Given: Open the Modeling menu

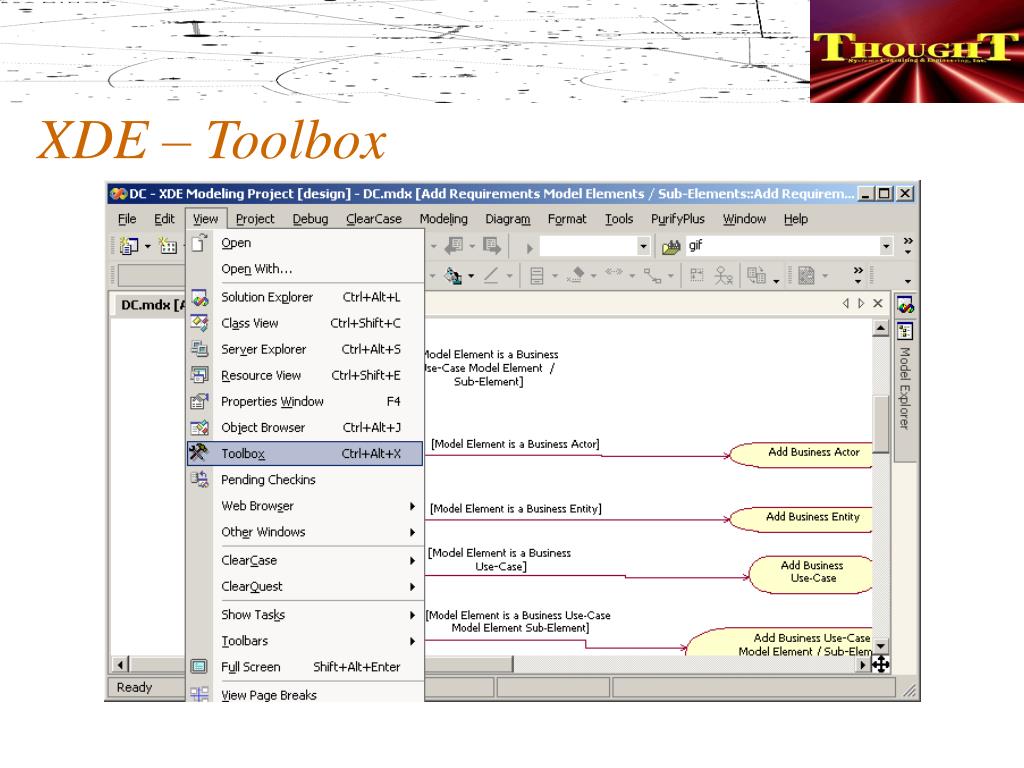Looking at the screenshot, I should coord(443,219).
